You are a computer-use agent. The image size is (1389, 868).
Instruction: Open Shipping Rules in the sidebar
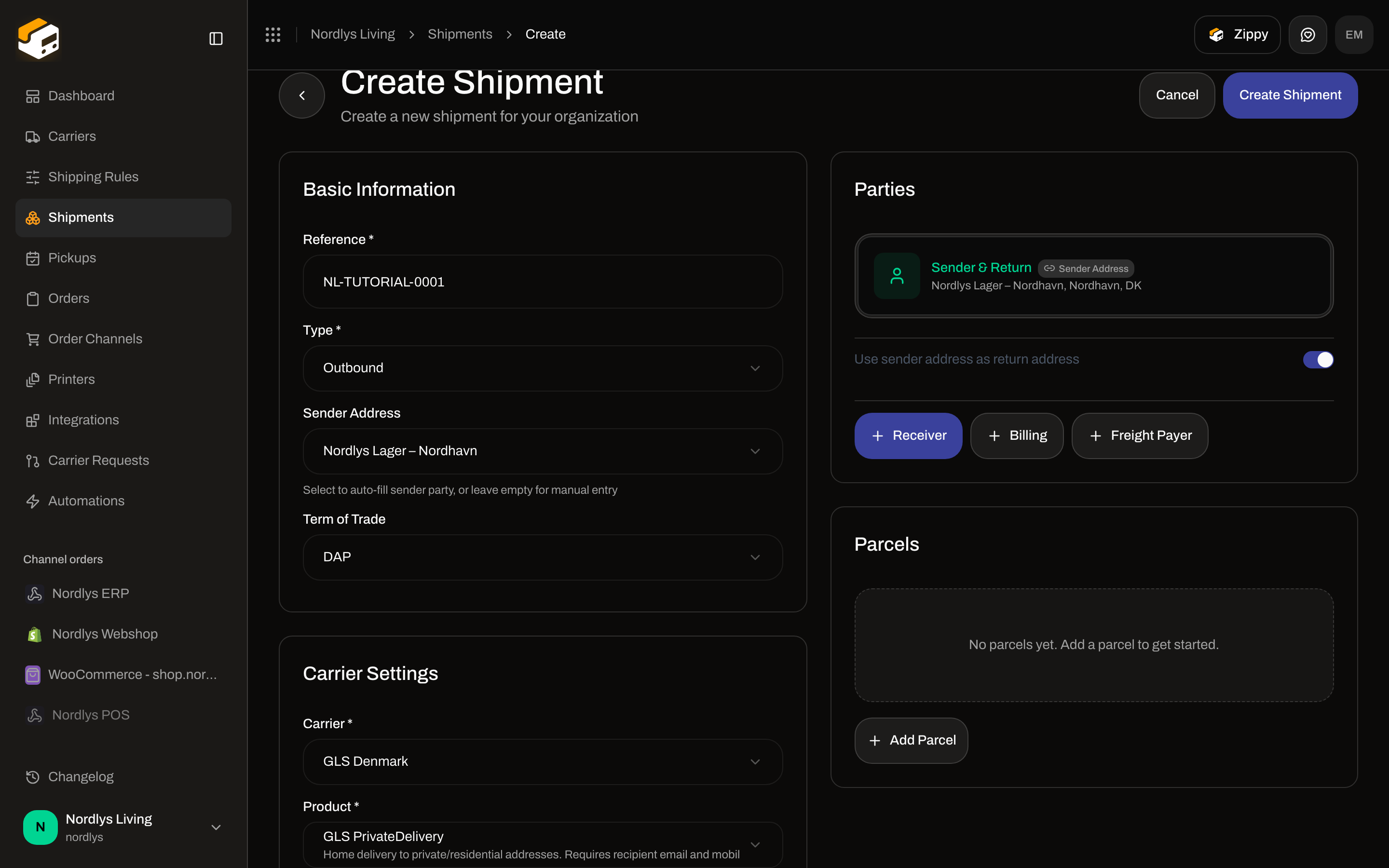pos(123,177)
